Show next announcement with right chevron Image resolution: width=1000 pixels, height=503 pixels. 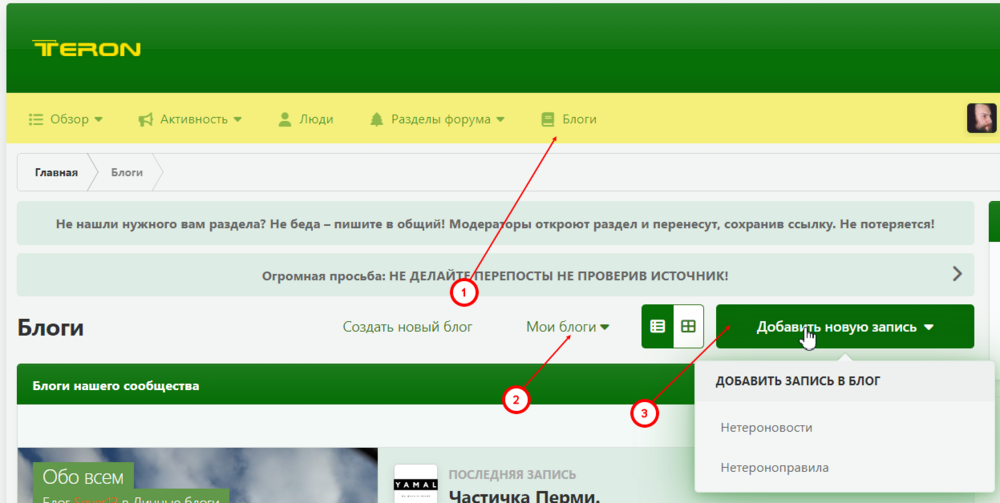(957, 274)
